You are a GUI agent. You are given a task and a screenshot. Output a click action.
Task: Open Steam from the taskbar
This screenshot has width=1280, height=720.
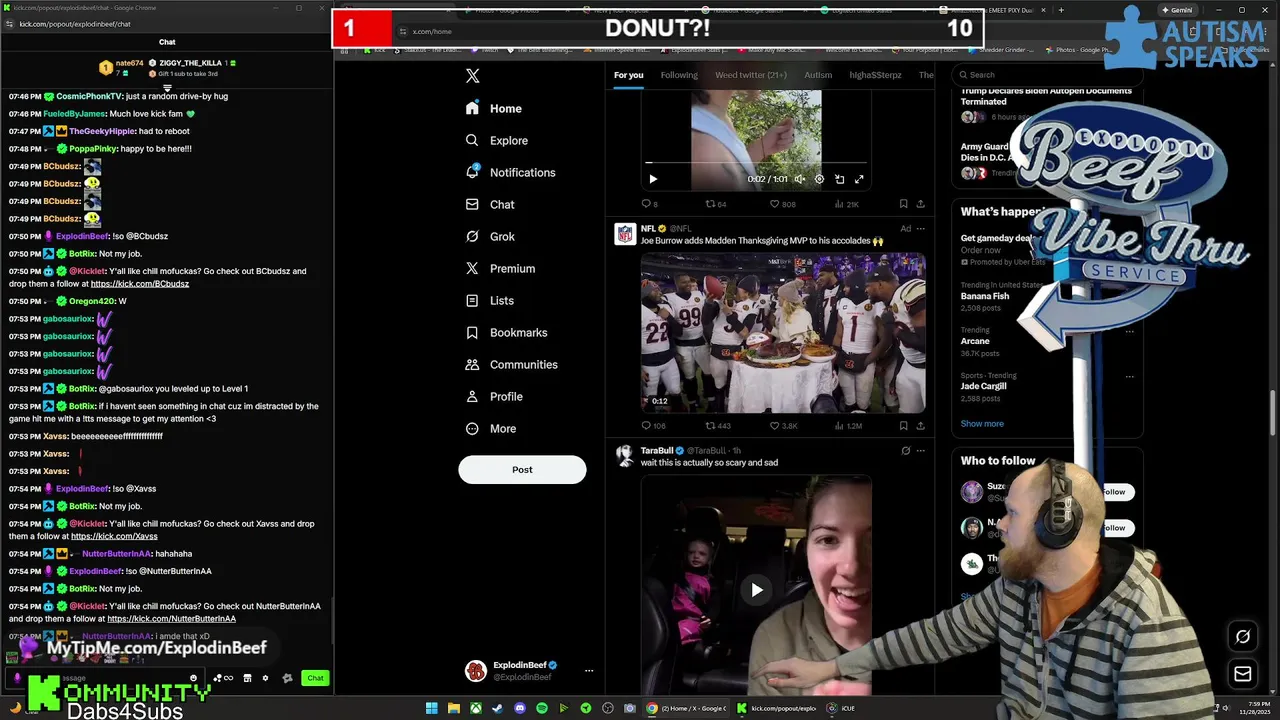[498, 708]
